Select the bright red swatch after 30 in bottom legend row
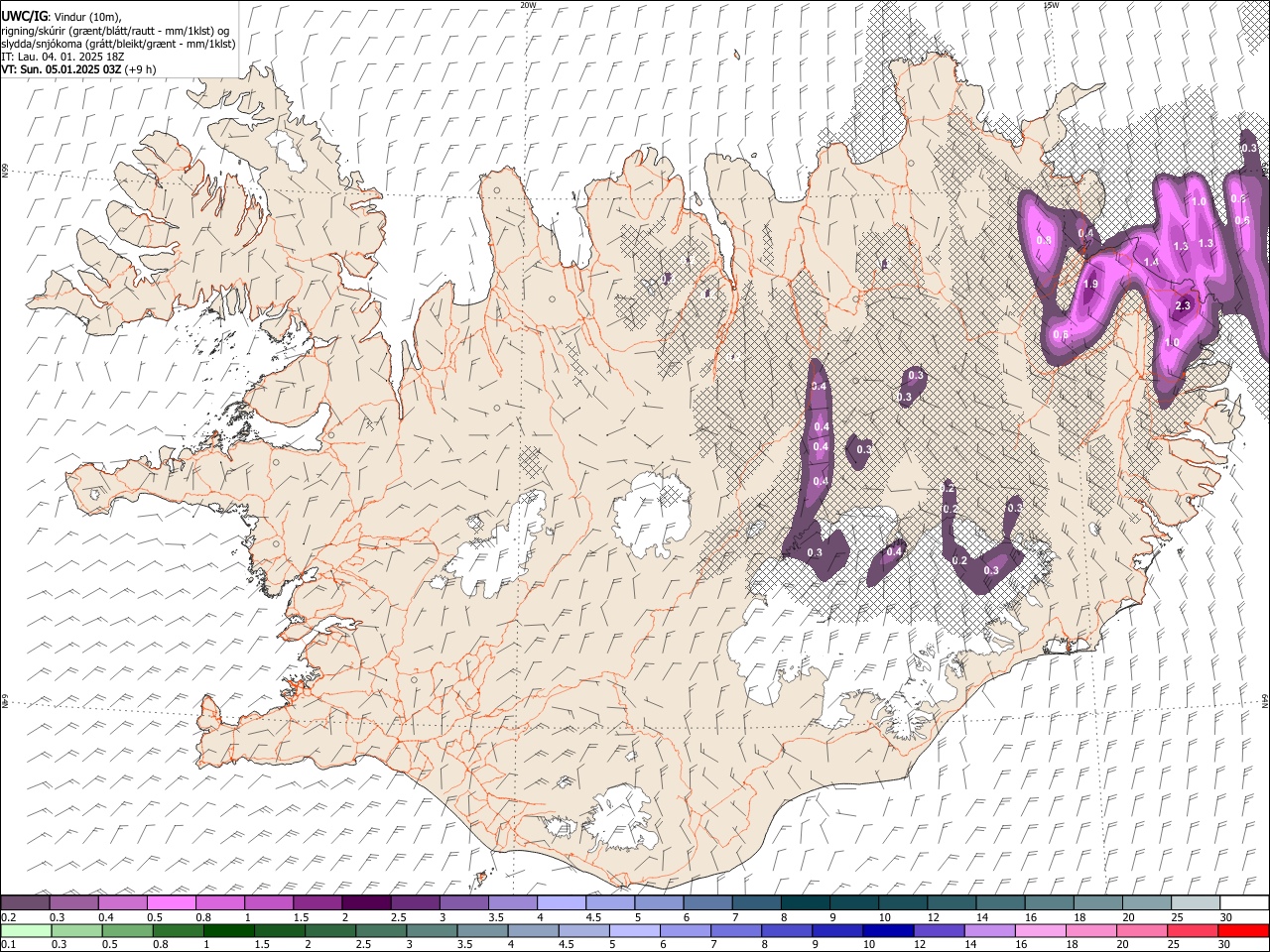This screenshot has height=952, width=1270. (1242, 931)
